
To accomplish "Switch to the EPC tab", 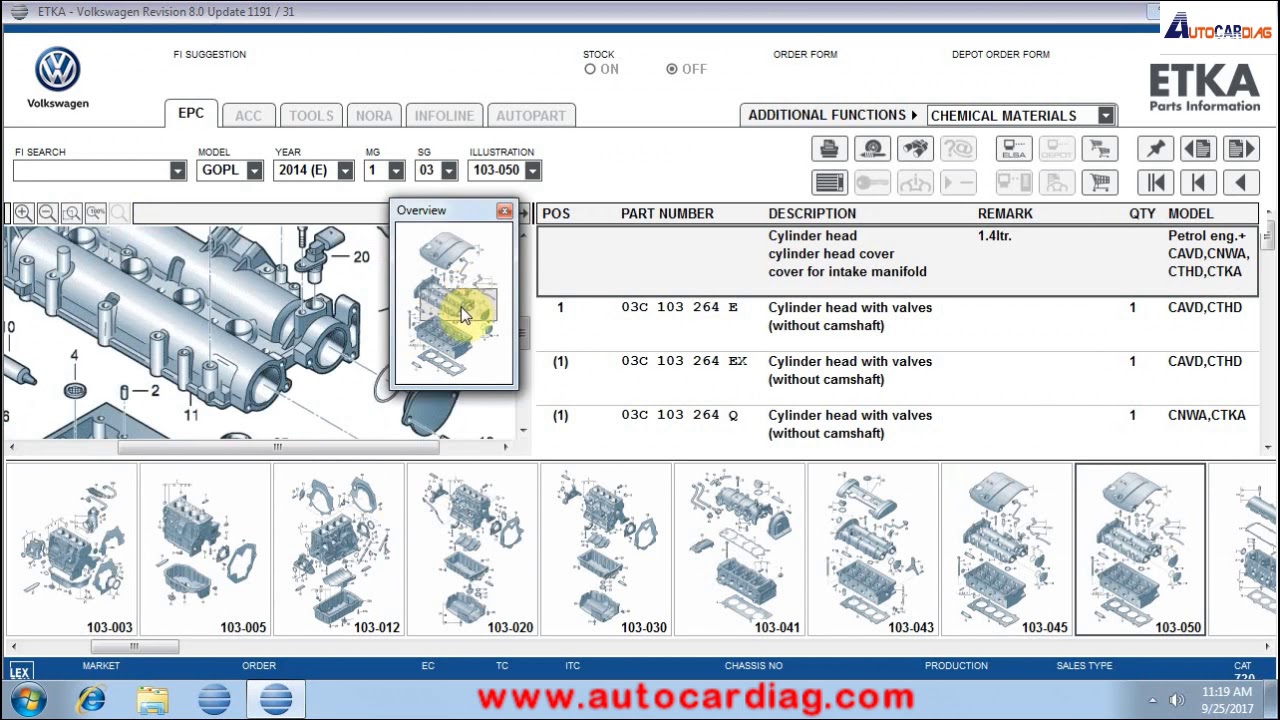I will (x=191, y=113).
